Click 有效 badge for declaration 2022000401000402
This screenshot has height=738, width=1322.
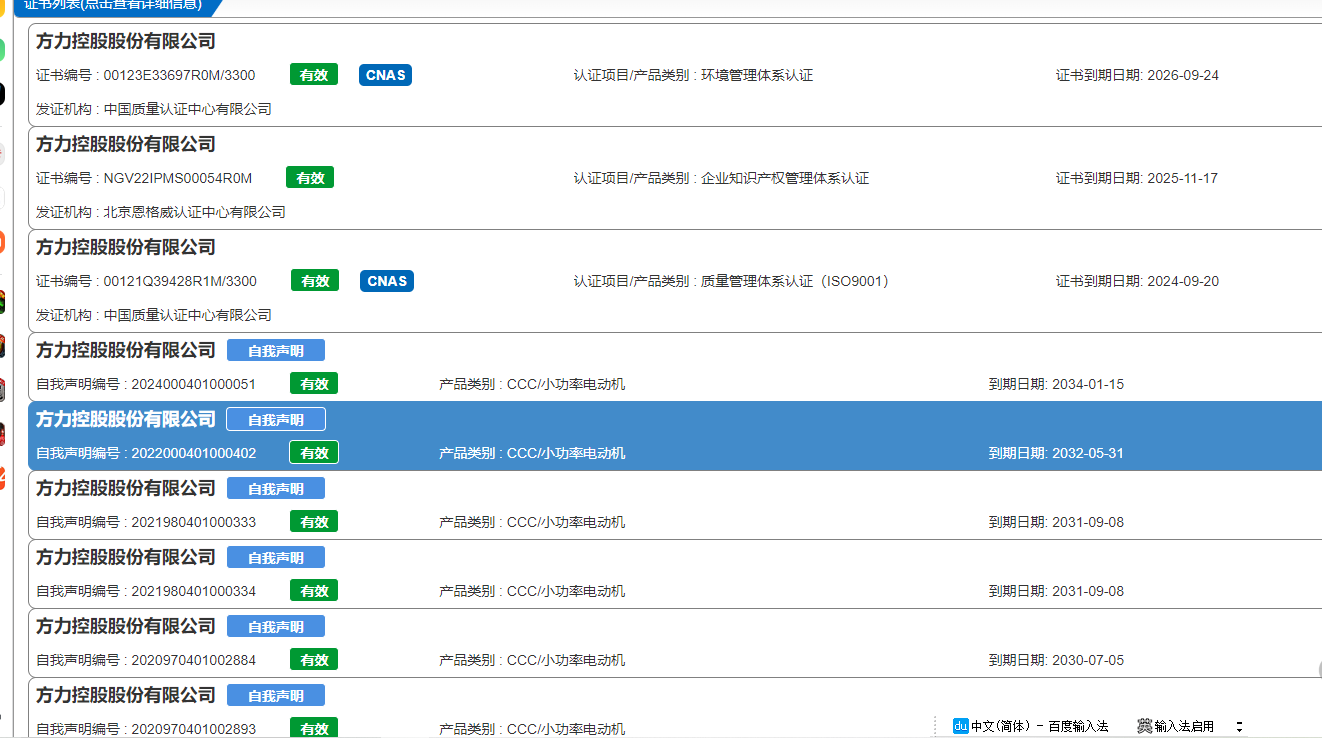click(314, 453)
